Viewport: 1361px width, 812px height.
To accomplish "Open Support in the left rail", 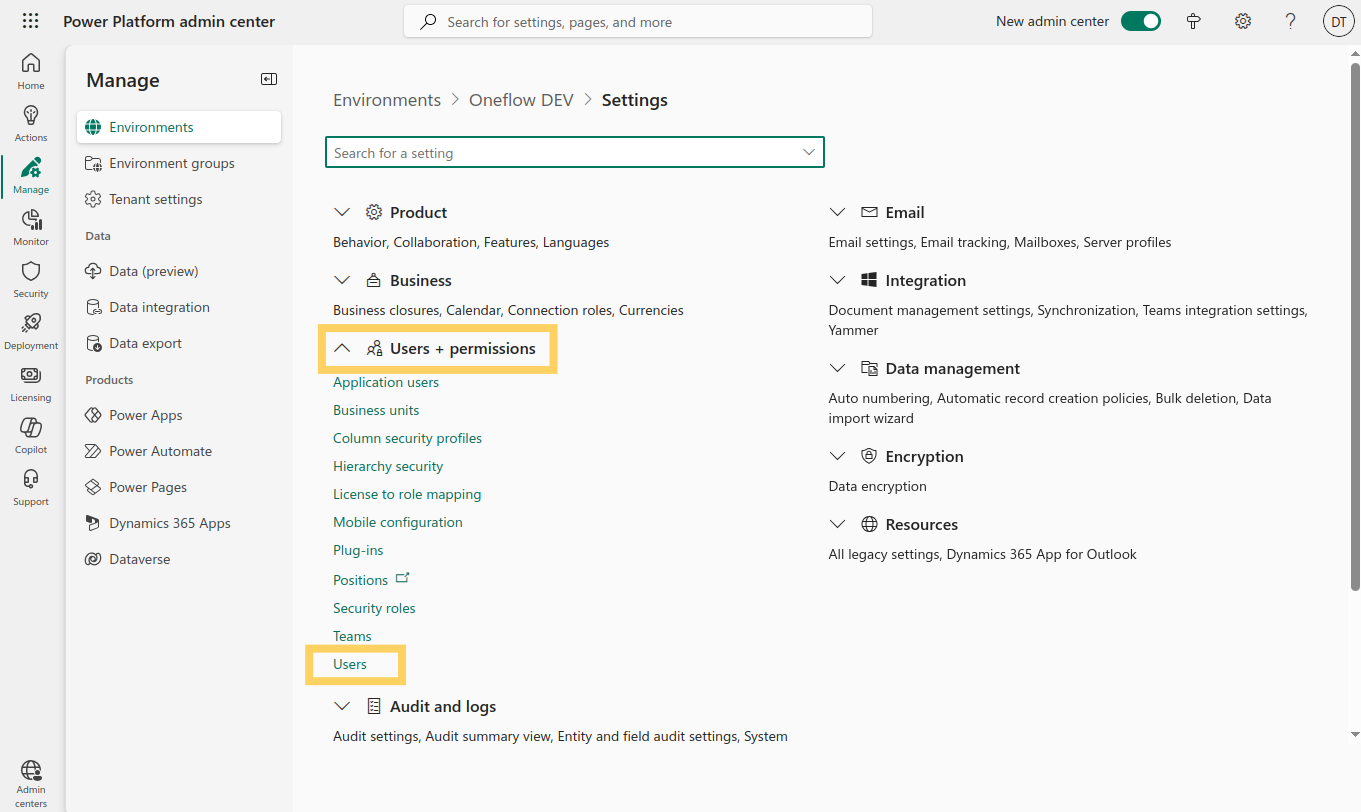I will (31, 487).
